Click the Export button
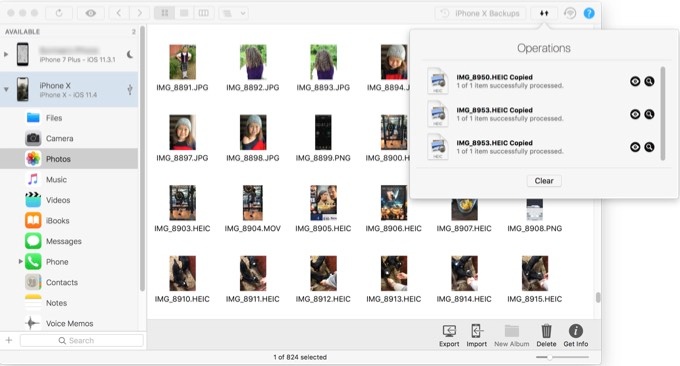 pyautogui.click(x=449, y=336)
